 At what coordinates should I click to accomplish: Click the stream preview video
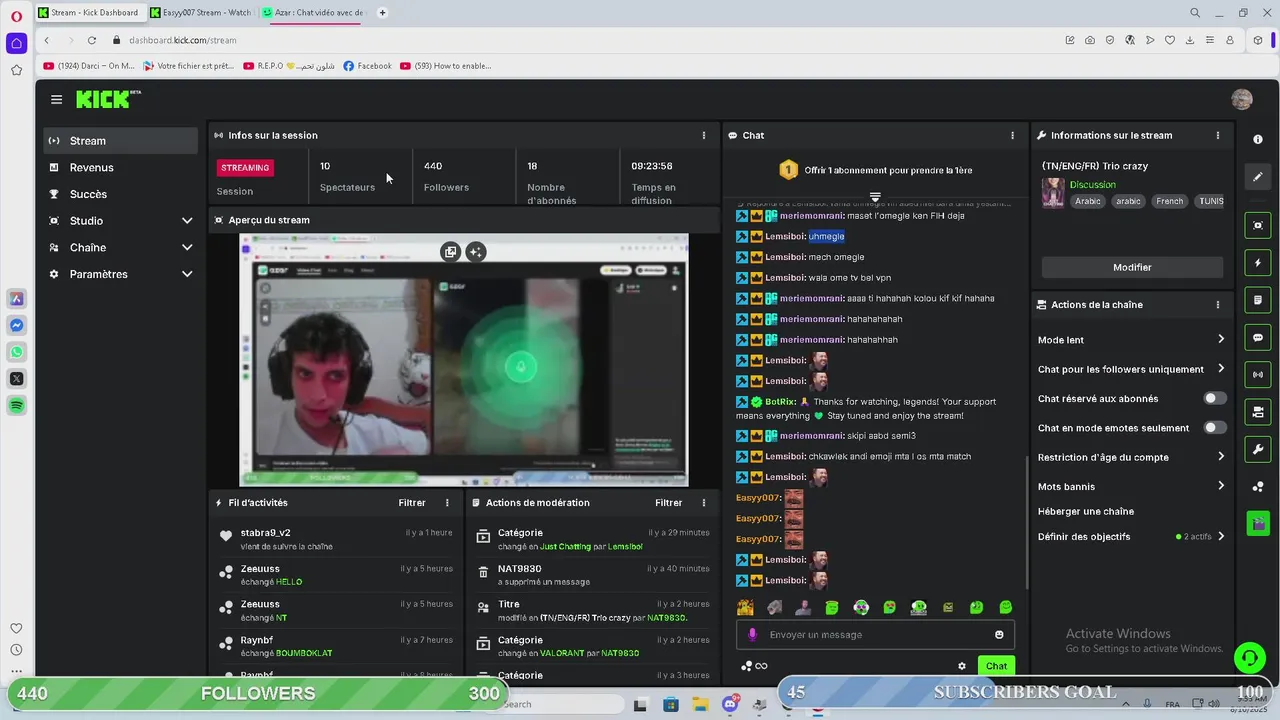[x=463, y=360]
